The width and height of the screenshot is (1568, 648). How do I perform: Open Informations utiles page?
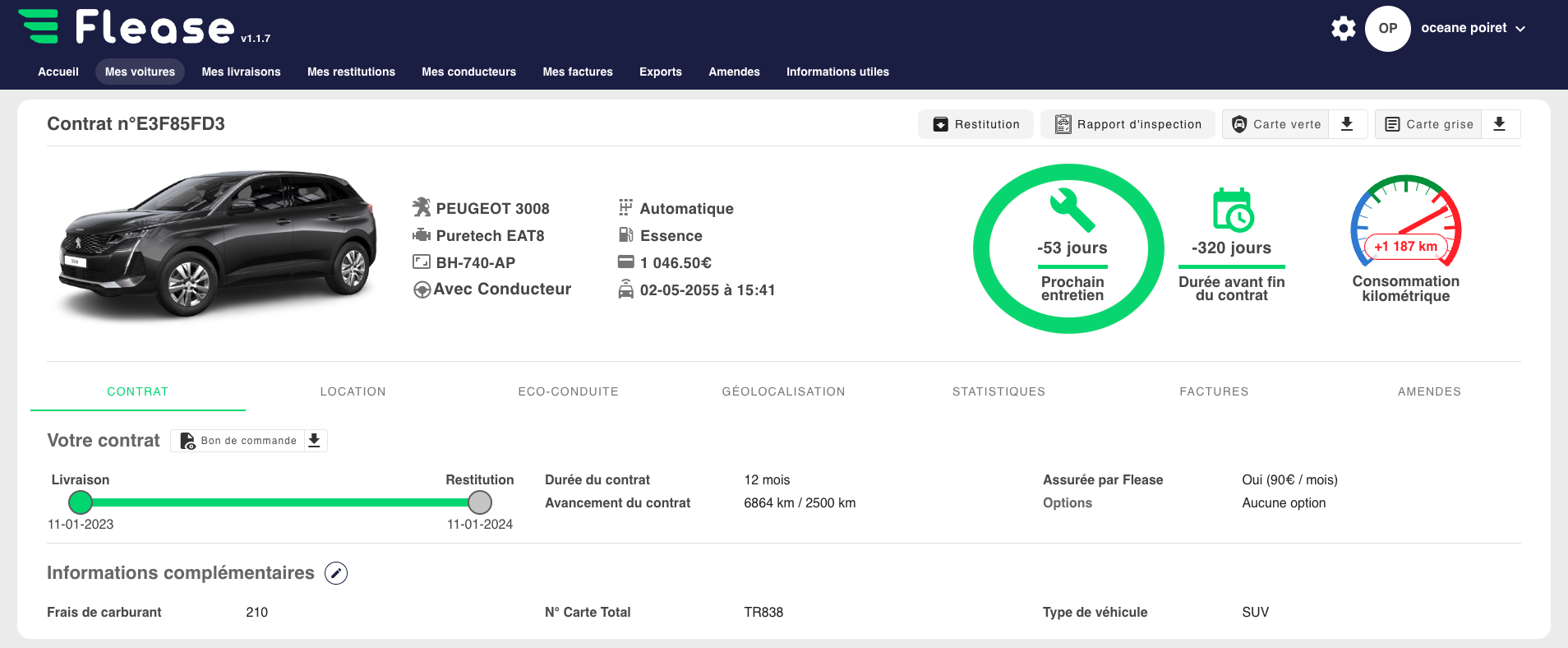pos(837,72)
